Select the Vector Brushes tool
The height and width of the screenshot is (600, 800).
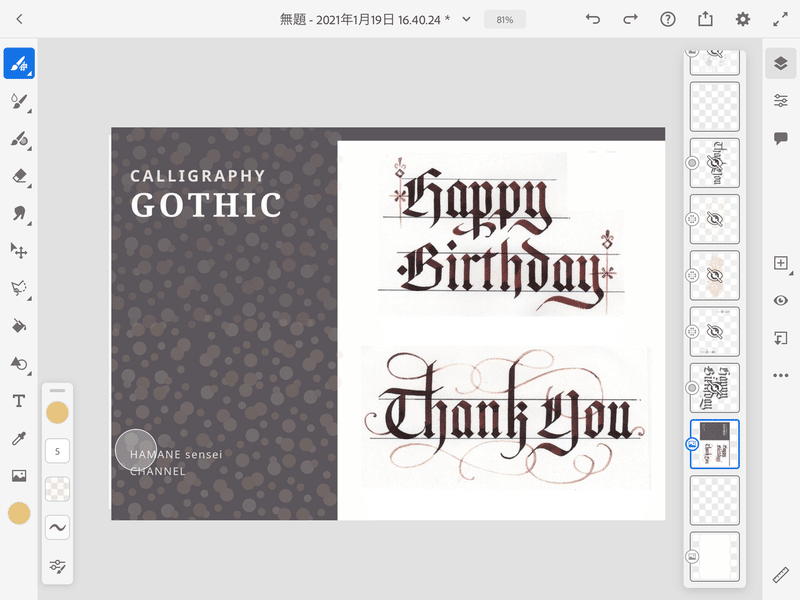click(x=19, y=139)
